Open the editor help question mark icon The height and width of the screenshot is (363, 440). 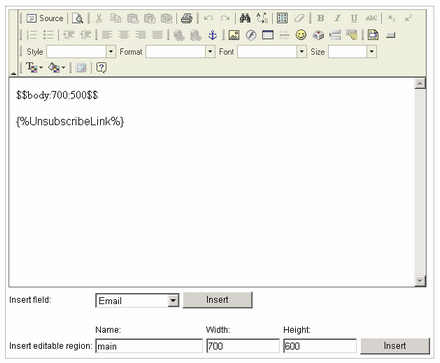(101, 68)
